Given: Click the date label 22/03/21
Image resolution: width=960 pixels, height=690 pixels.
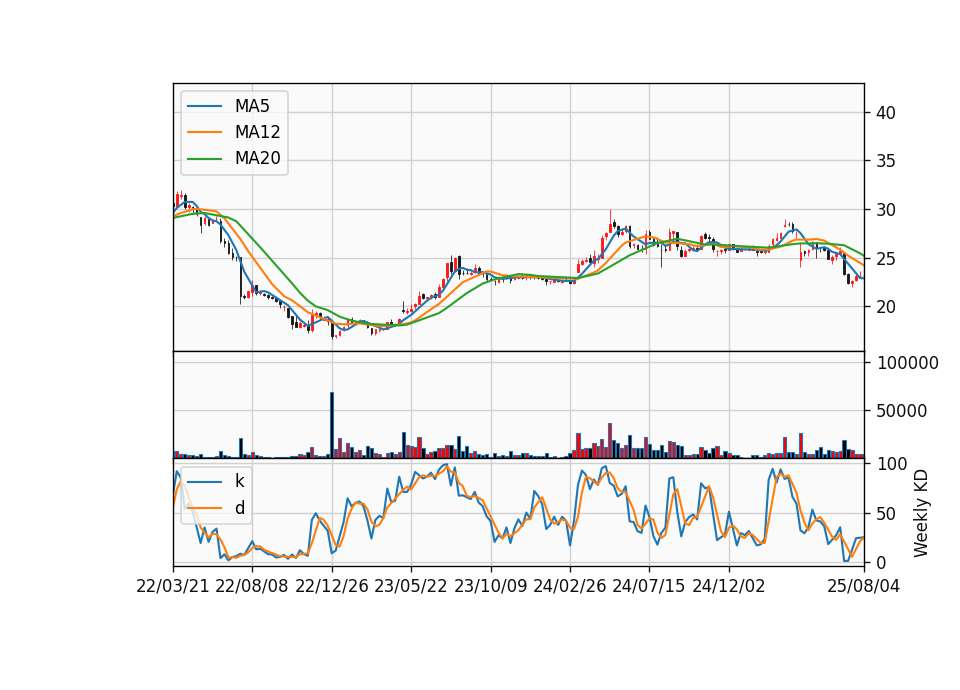Looking at the screenshot, I should click(173, 587).
